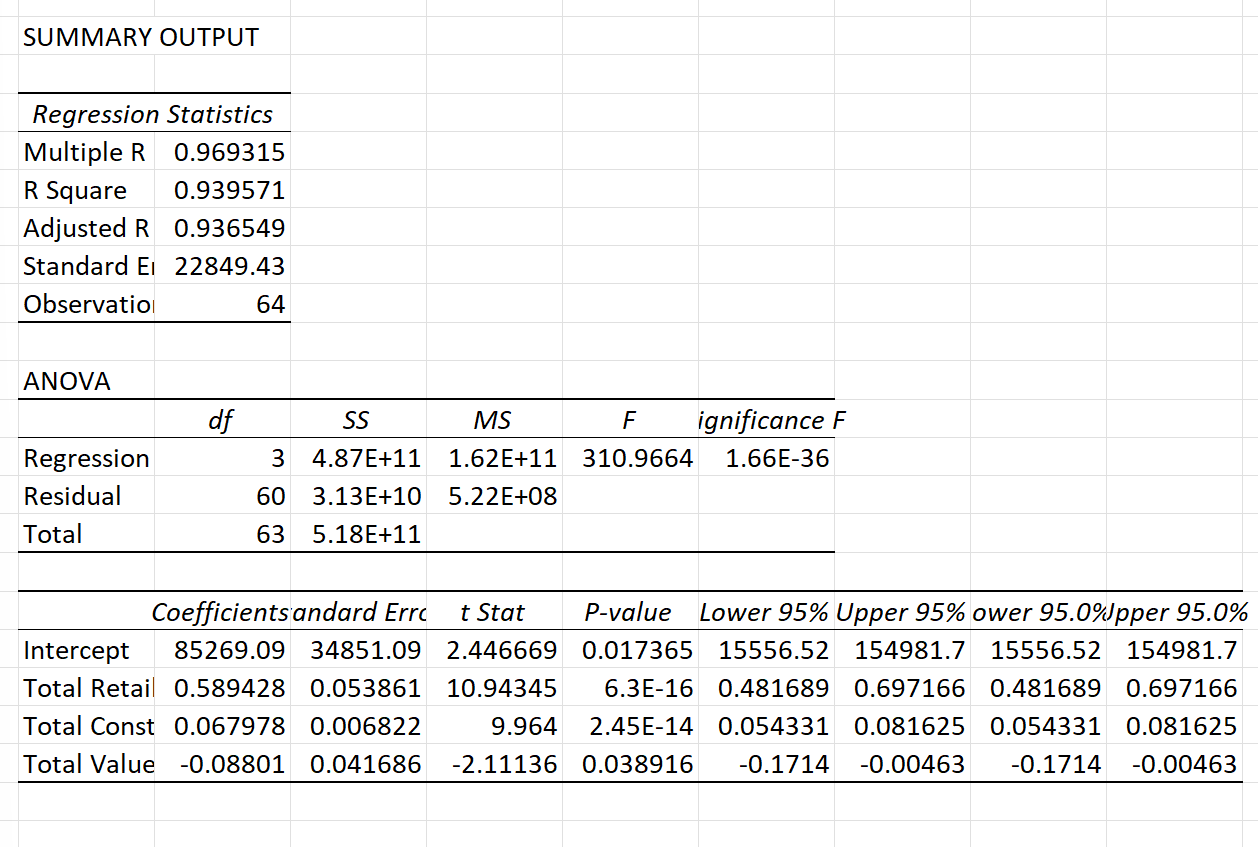The width and height of the screenshot is (1258, 847).
Task: Select the value 0.936549
Action: 229,229
